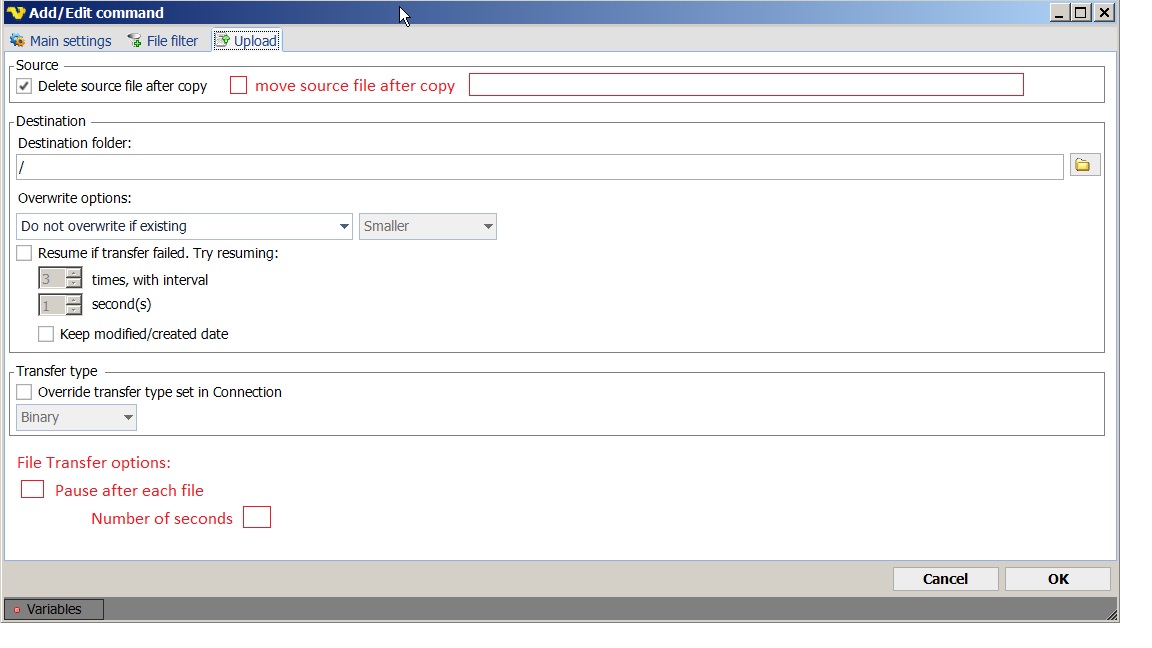The width and height of the screenshot is (1152, 648).
Task: Open the File filter tab
Action: tap(172, 41)
